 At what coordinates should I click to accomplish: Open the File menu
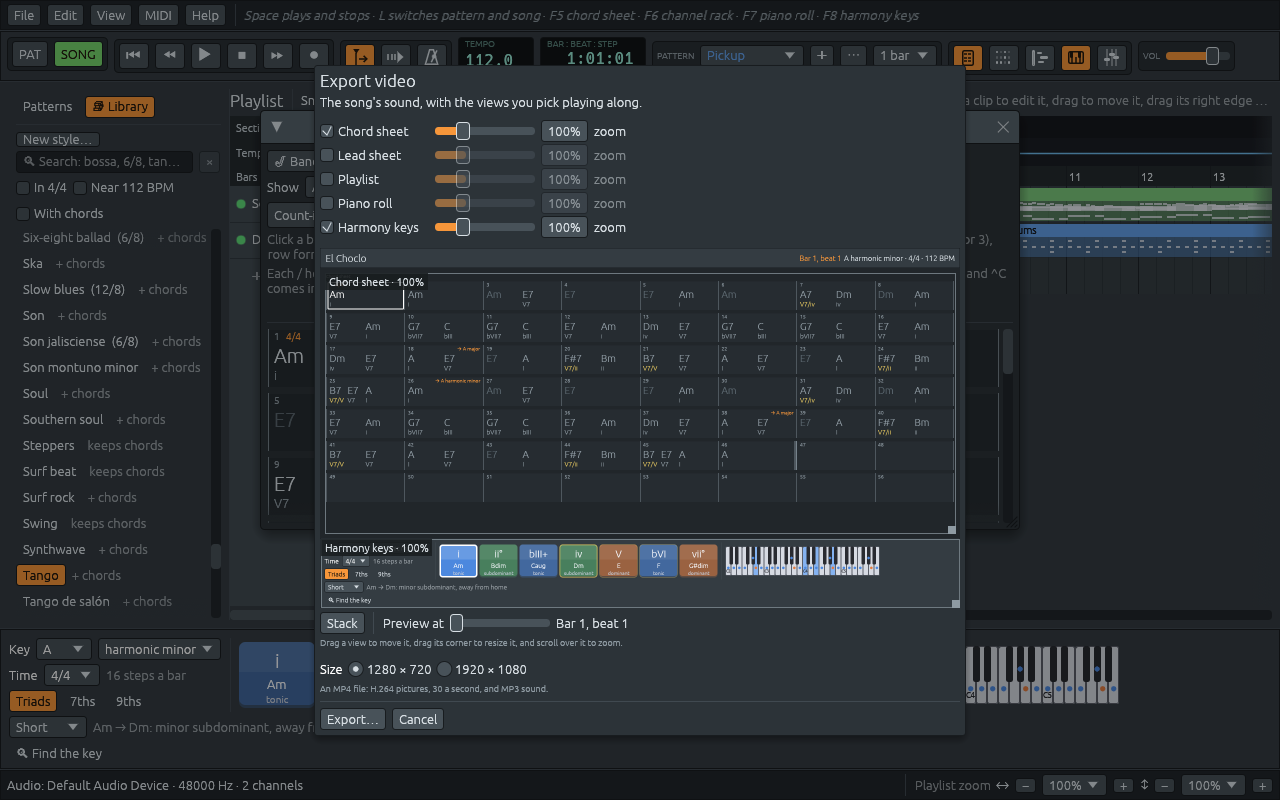coord(25,15)
